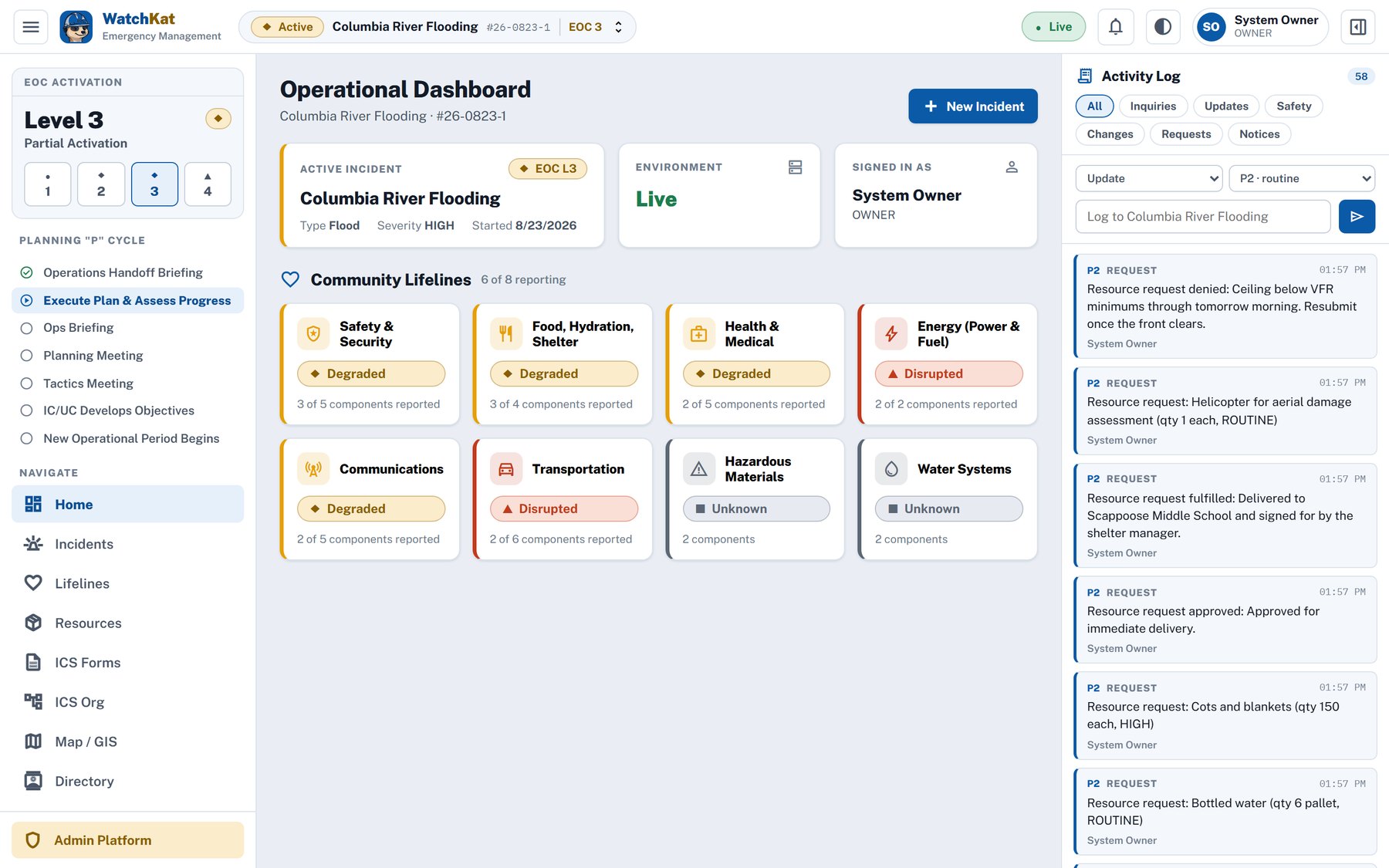This screenshot has width=1389, height=868.
Task: Create a New Incident
Action: (x=973, y=106)
